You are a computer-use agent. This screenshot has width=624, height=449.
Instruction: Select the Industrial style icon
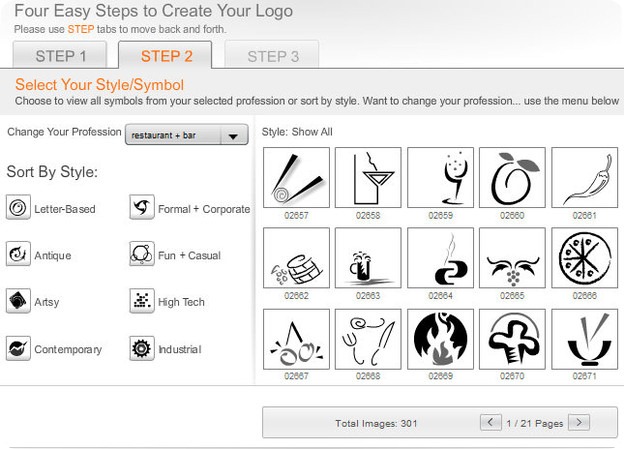[x=141, y=348]
